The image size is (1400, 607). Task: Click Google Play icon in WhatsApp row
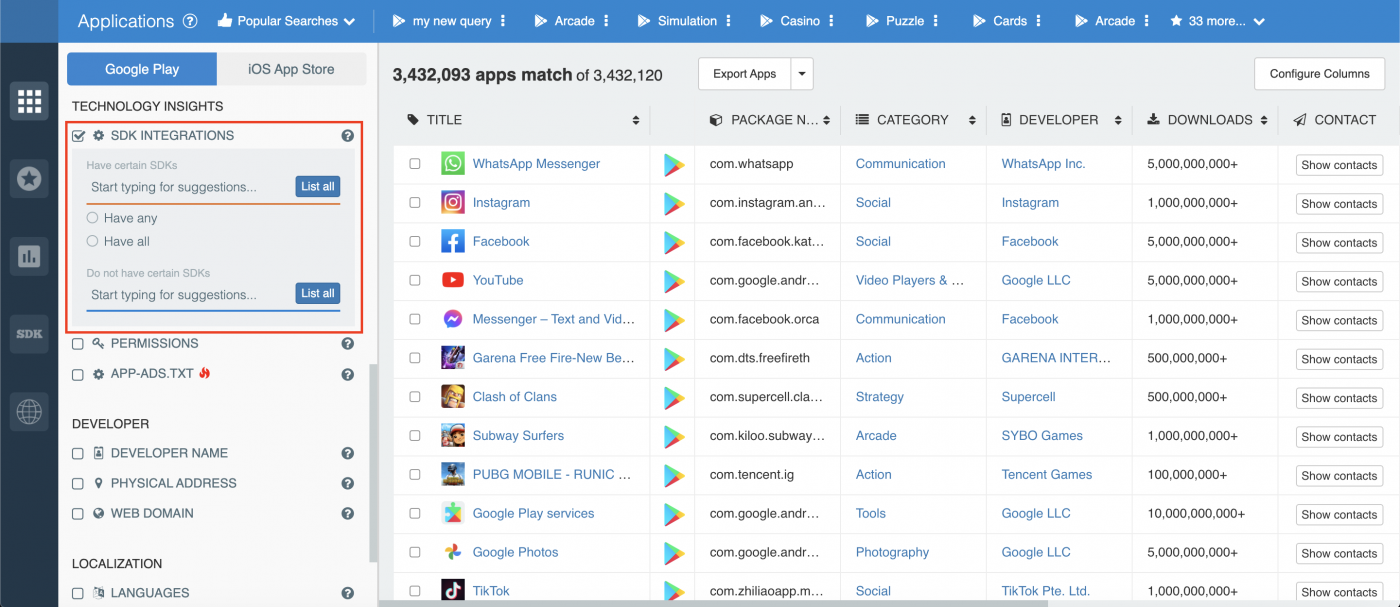[674, 165]
